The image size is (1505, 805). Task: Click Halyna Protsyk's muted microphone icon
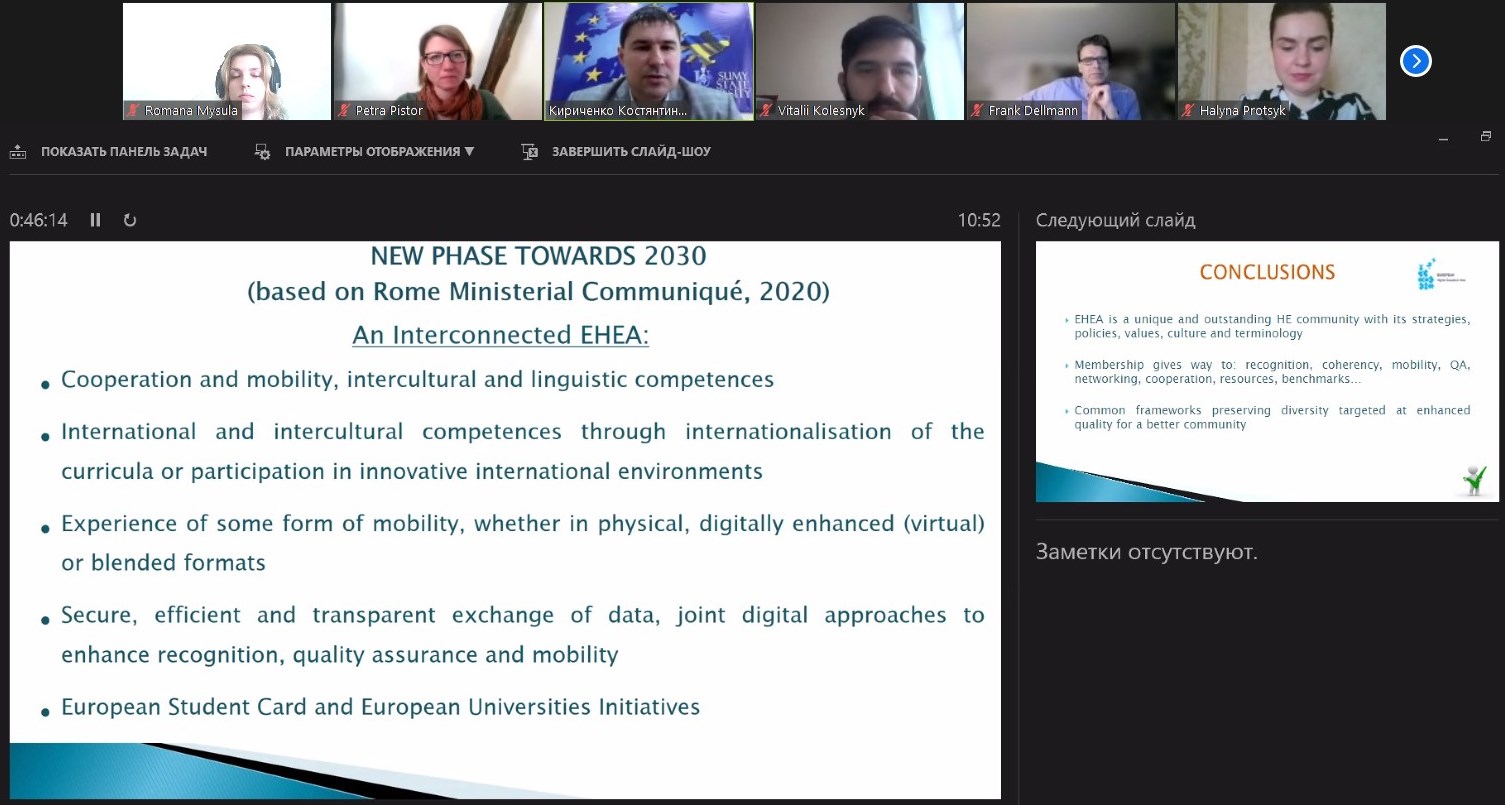(1188, 111)
